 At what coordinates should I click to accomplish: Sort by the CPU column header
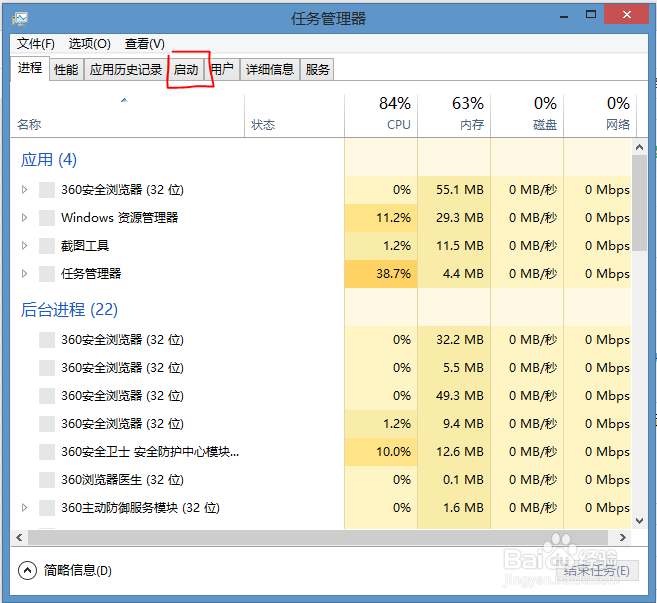tap(381, 116)
